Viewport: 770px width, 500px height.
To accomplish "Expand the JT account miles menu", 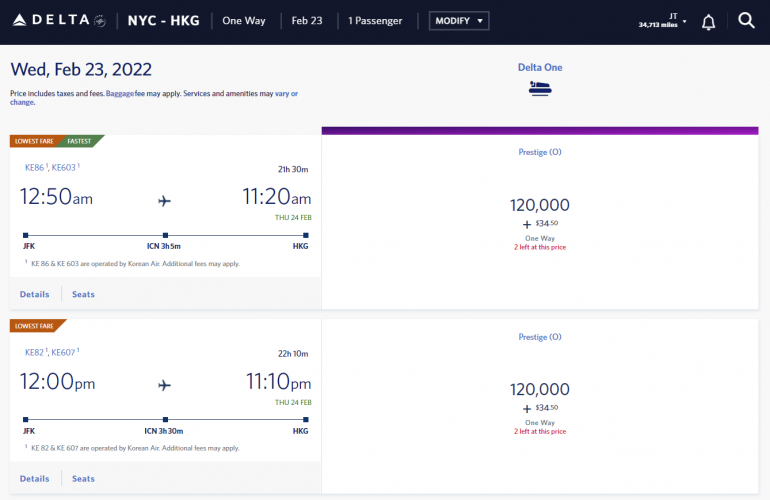I will (663, 21).
